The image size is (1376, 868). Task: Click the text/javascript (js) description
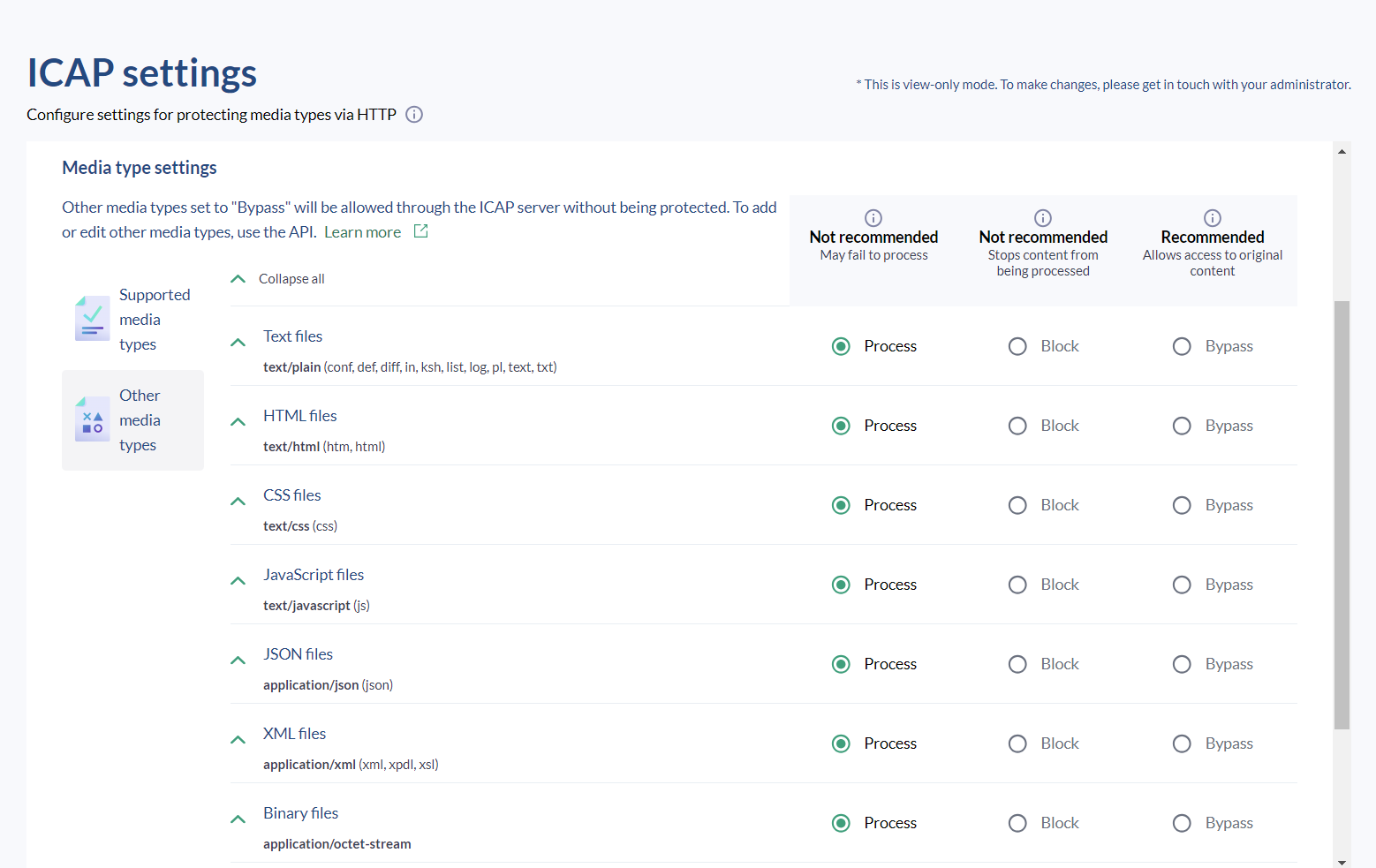[316, 606]
